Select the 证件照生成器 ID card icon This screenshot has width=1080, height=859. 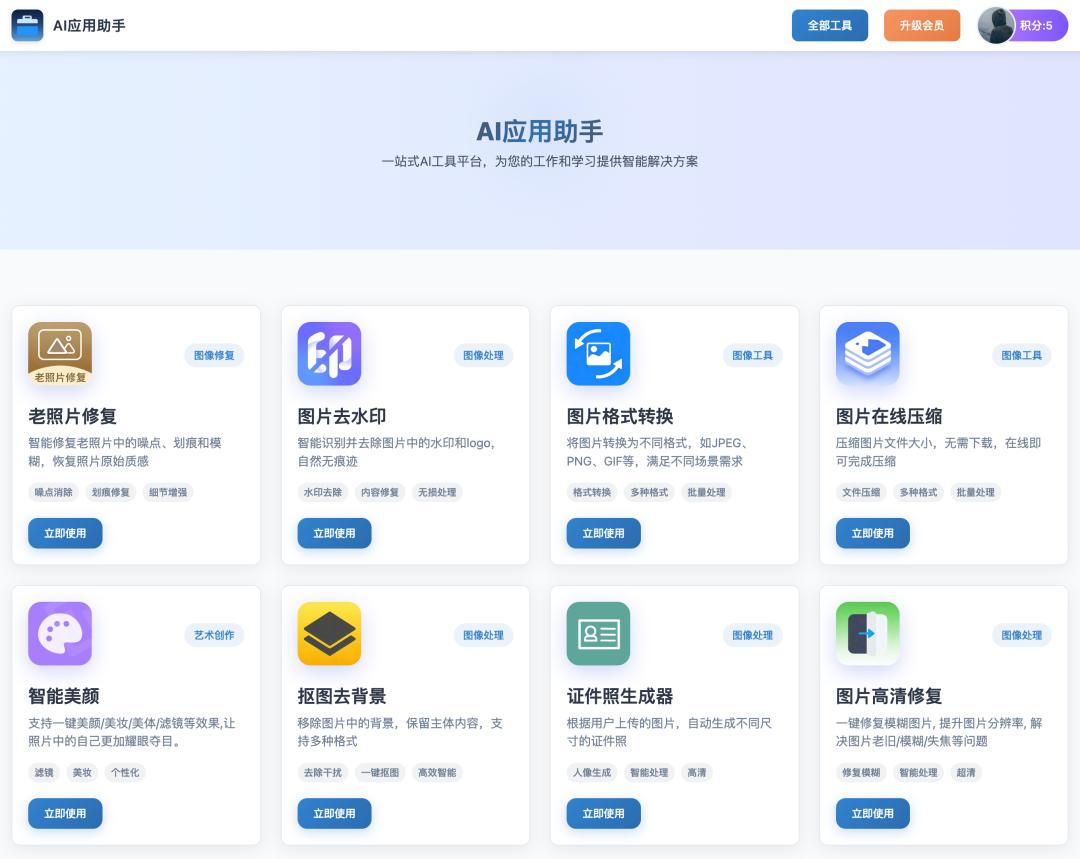(598, 633)
